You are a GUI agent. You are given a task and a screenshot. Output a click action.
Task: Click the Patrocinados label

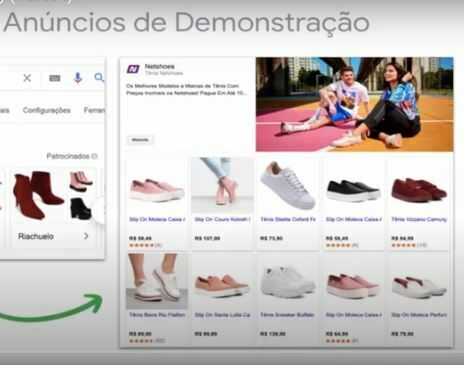68,156
